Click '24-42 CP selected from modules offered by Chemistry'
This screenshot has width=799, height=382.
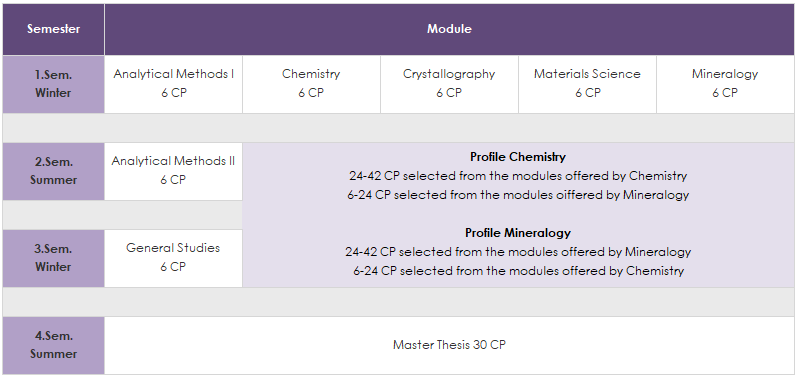click(x=518, y=176)
